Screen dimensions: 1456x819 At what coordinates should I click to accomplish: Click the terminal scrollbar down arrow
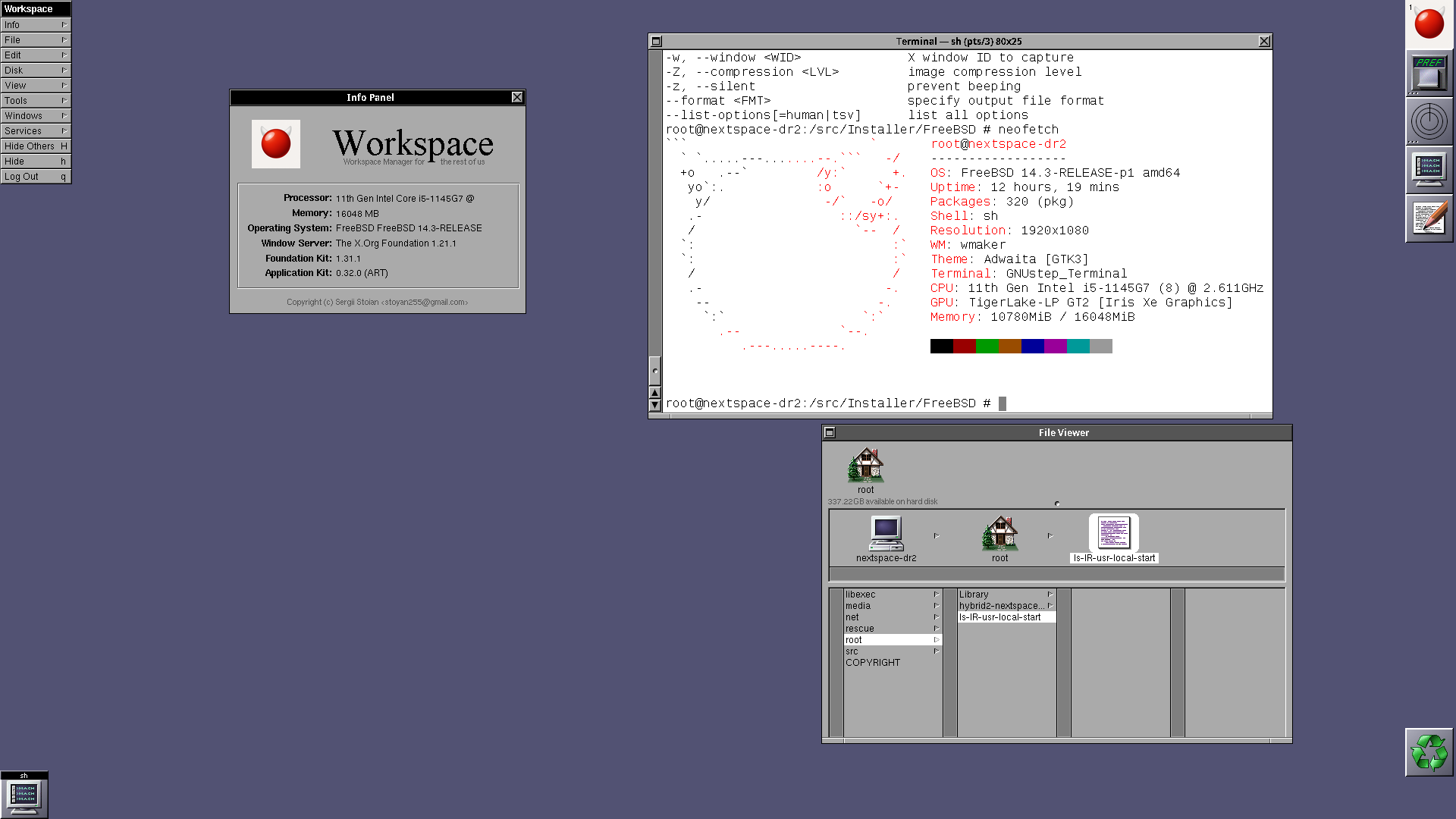tap(655, 405)
